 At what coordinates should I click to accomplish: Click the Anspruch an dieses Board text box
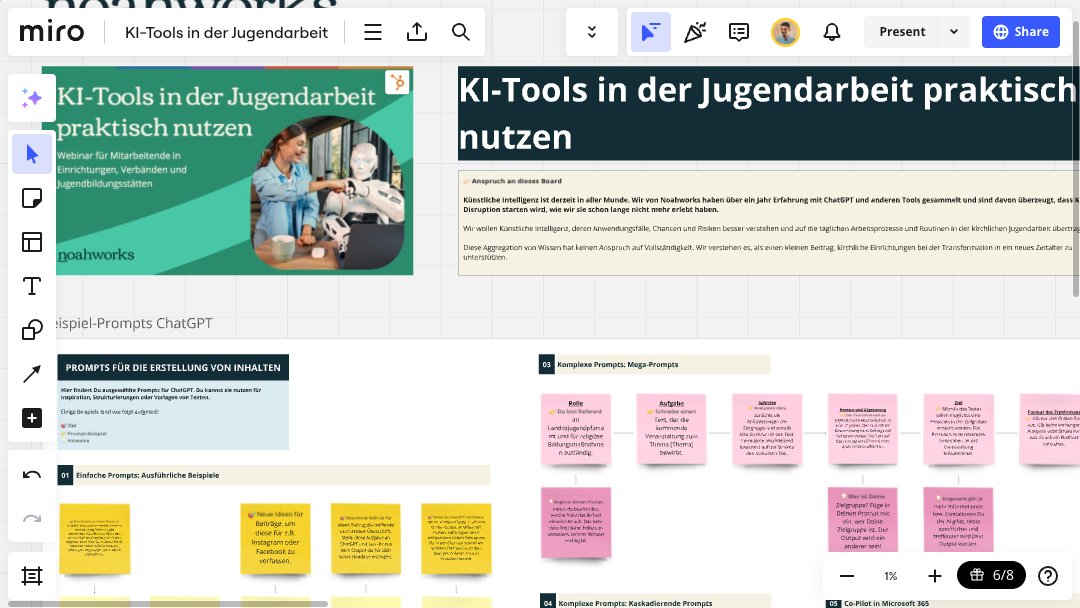coord(768,223)
